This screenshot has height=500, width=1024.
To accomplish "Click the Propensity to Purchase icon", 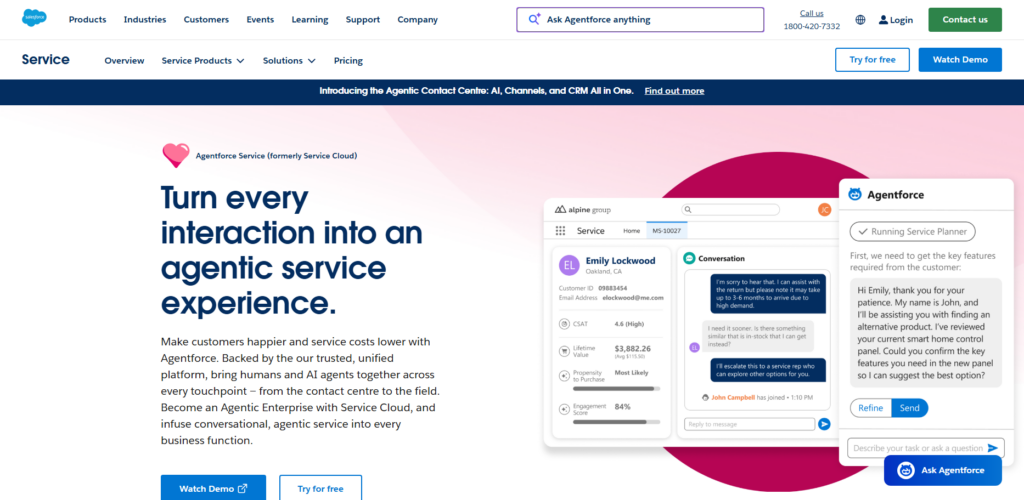I will (564, 376).
